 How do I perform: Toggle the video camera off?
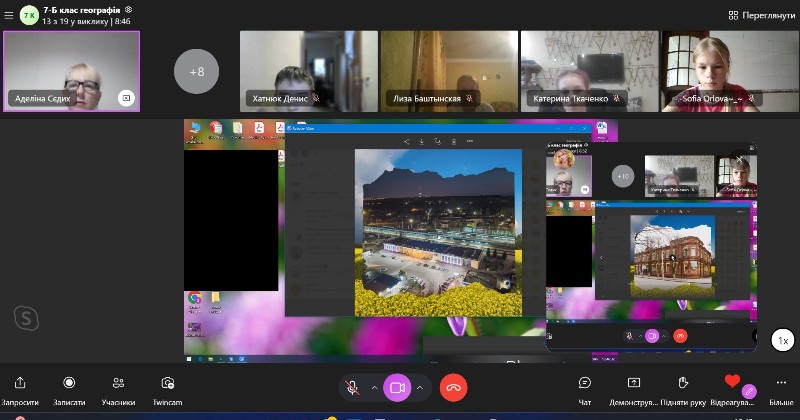pos(397,387)
